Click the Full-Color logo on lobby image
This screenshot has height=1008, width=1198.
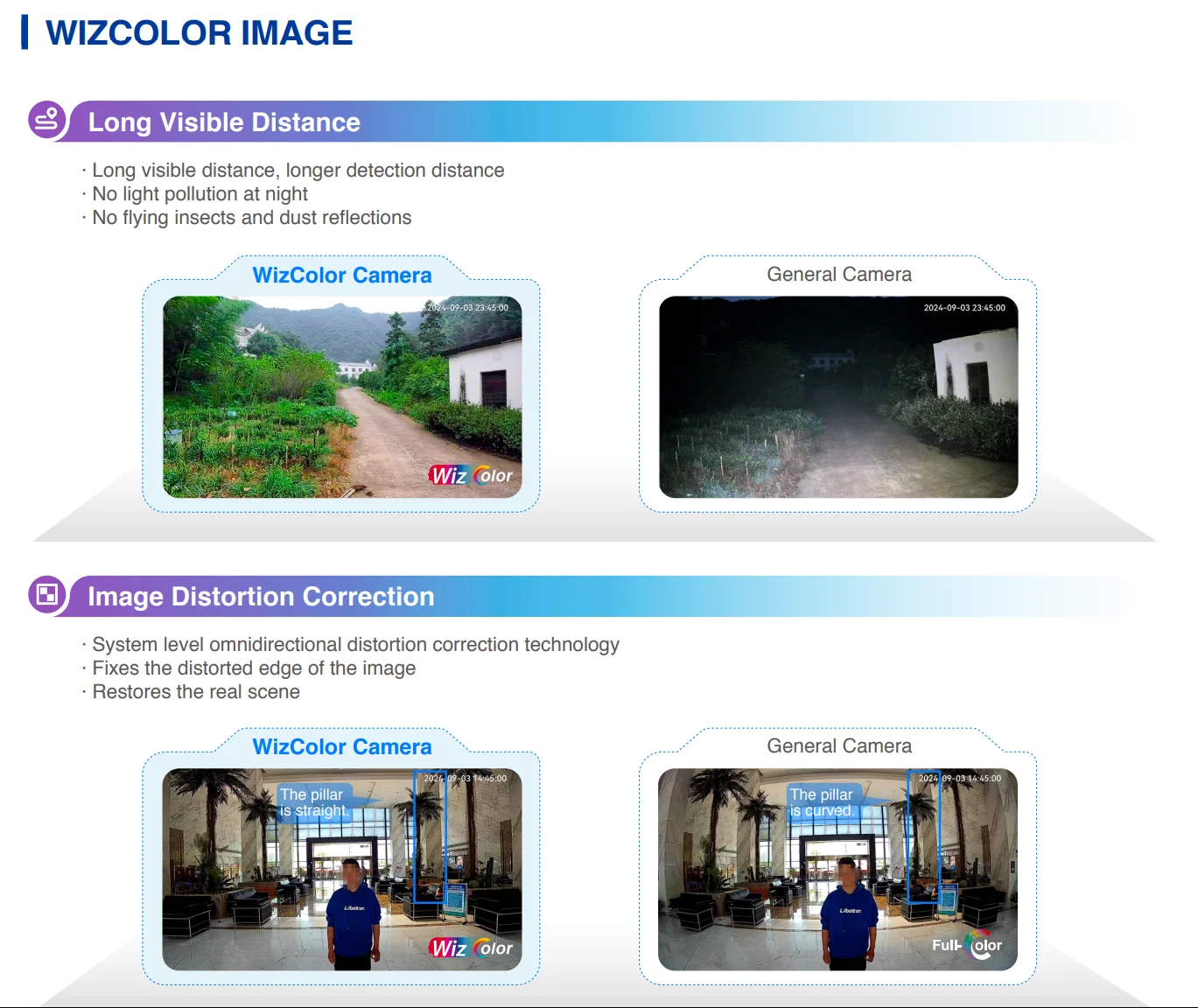pos(967,945)
